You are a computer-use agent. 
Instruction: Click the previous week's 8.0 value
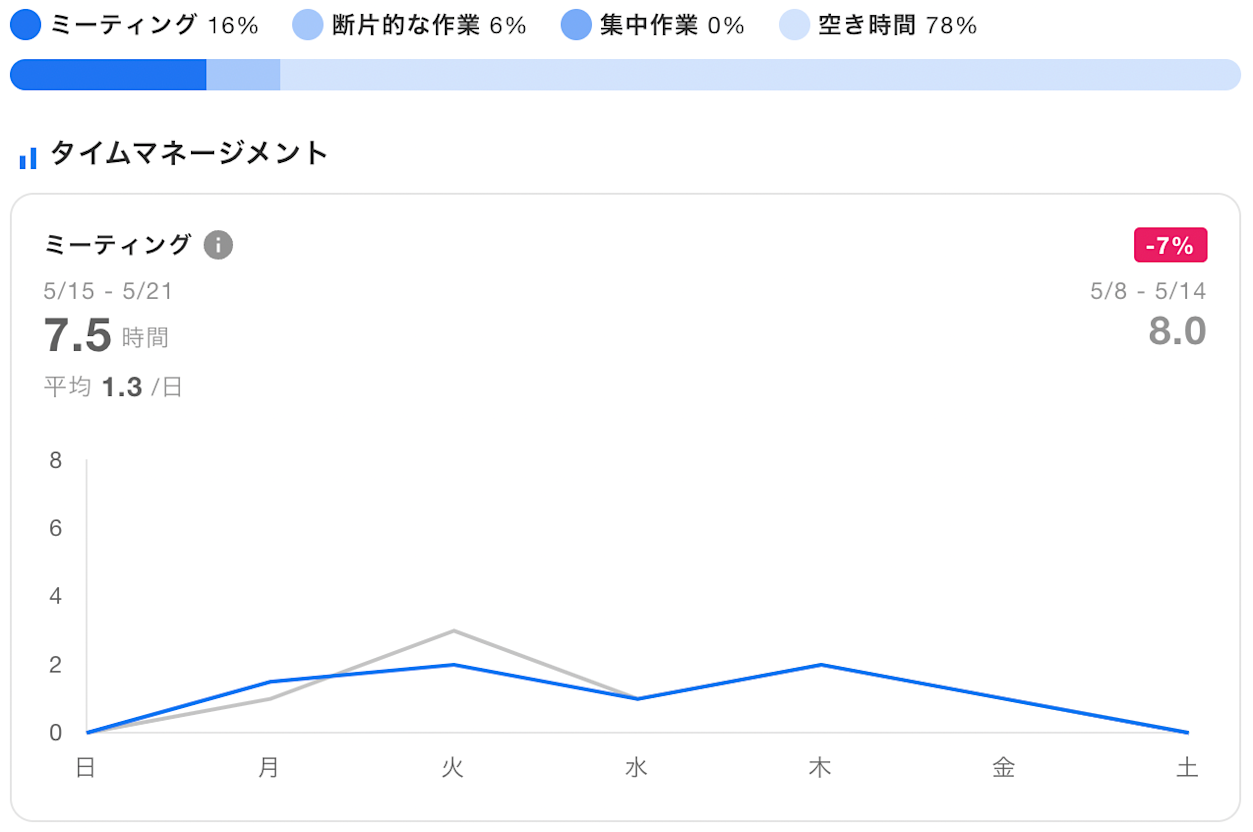point(1180,331)
